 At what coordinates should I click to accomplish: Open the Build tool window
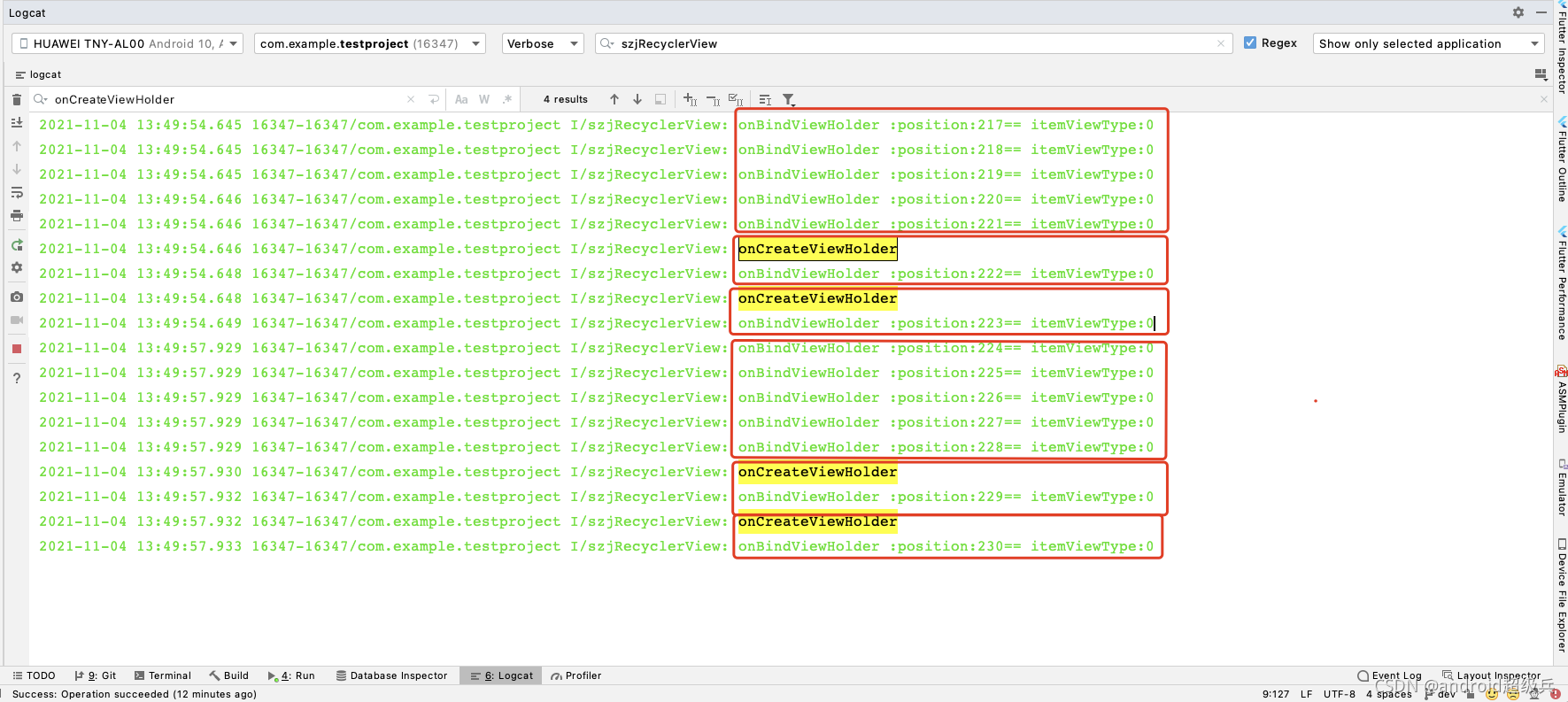(229, 675)
